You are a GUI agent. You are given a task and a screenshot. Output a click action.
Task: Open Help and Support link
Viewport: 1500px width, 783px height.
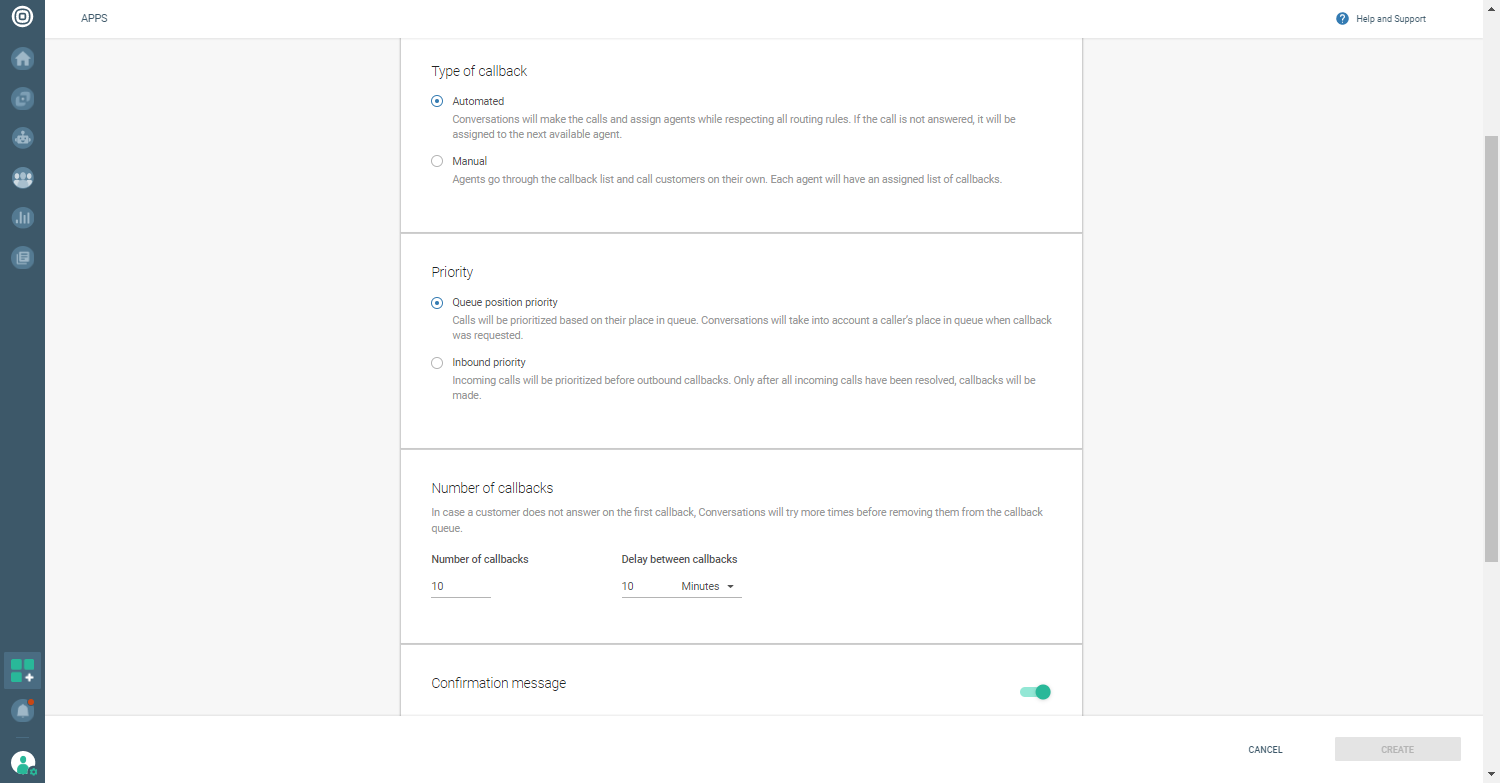(x=1390, y=19)
